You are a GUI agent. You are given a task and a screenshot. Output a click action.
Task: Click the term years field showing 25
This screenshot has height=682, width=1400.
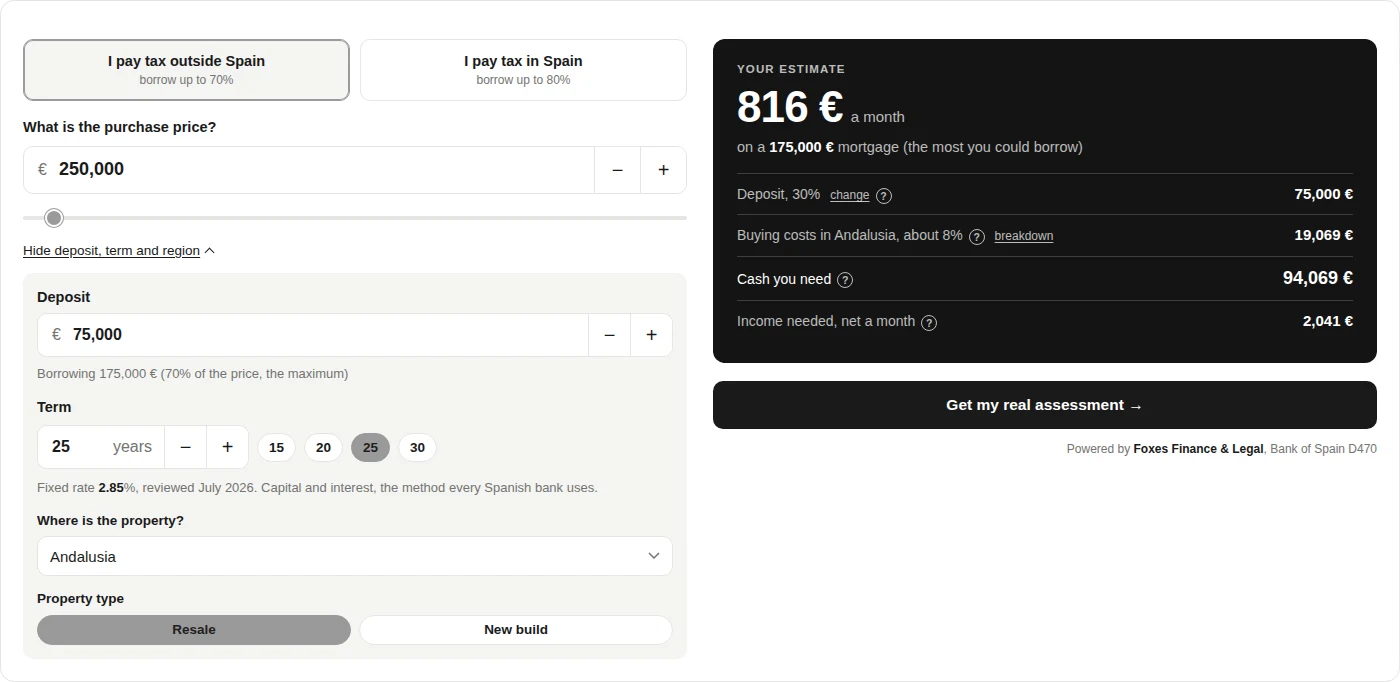pyautogui.click(x=101, y=447)
